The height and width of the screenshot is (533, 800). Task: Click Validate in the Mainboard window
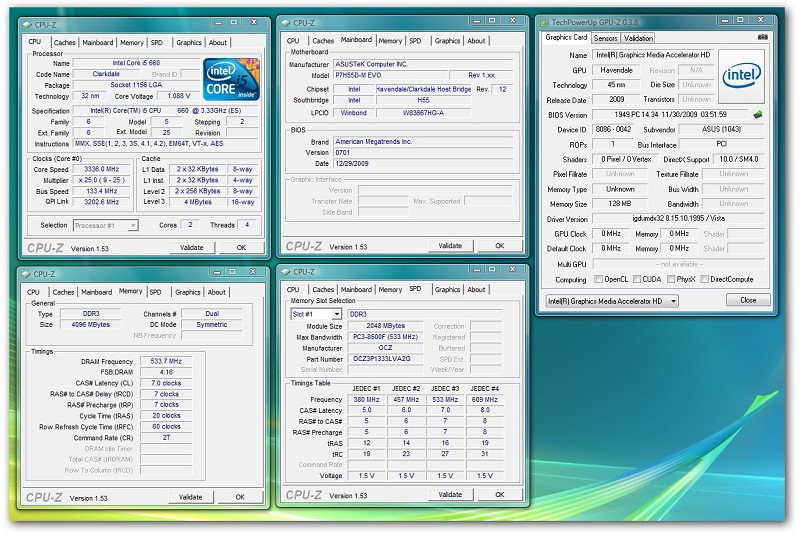[x=450, y=246]
